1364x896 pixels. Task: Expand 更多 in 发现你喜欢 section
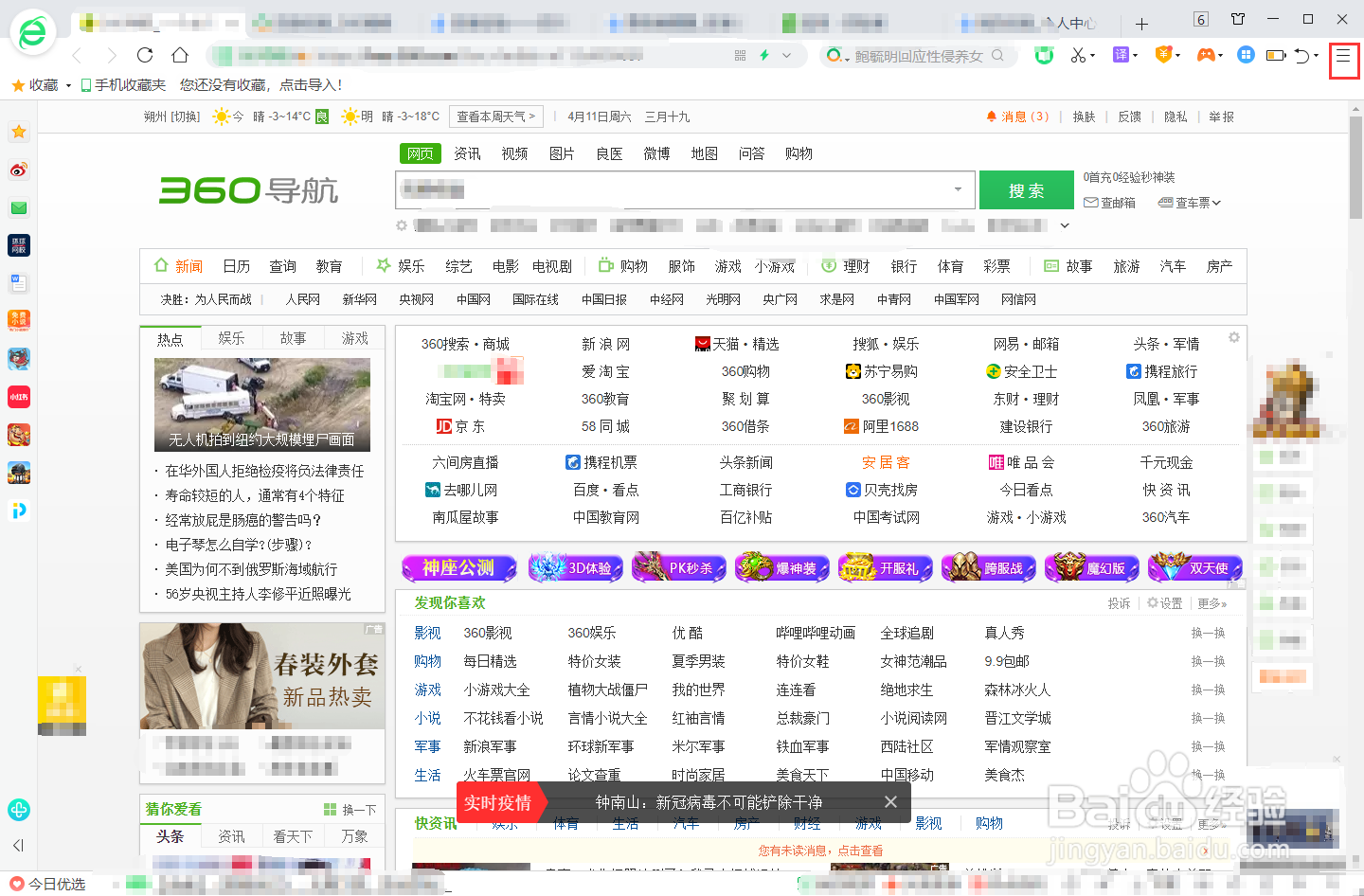(1211, 603)
